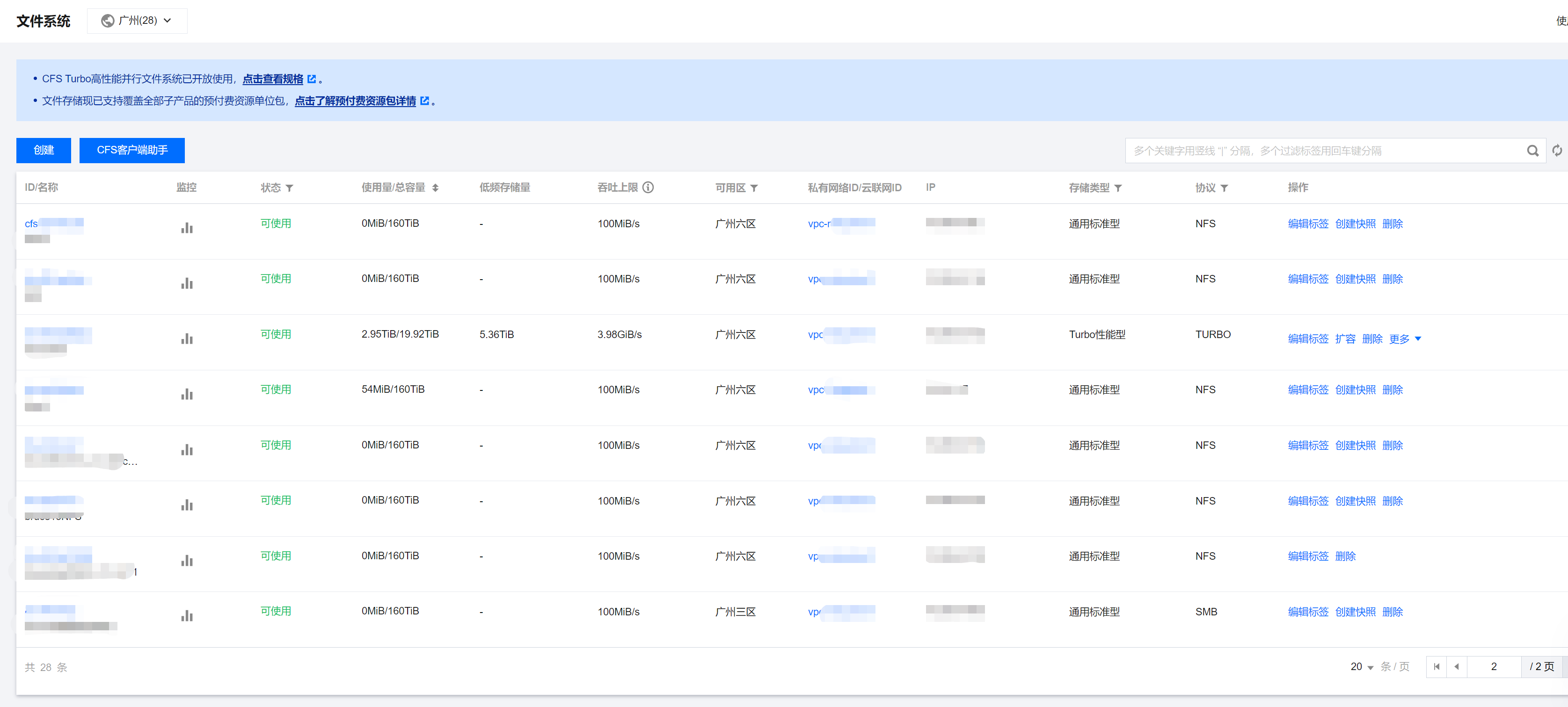
Task: Click monitoring chart icon of SMB file system
Action: click(187, 616)
